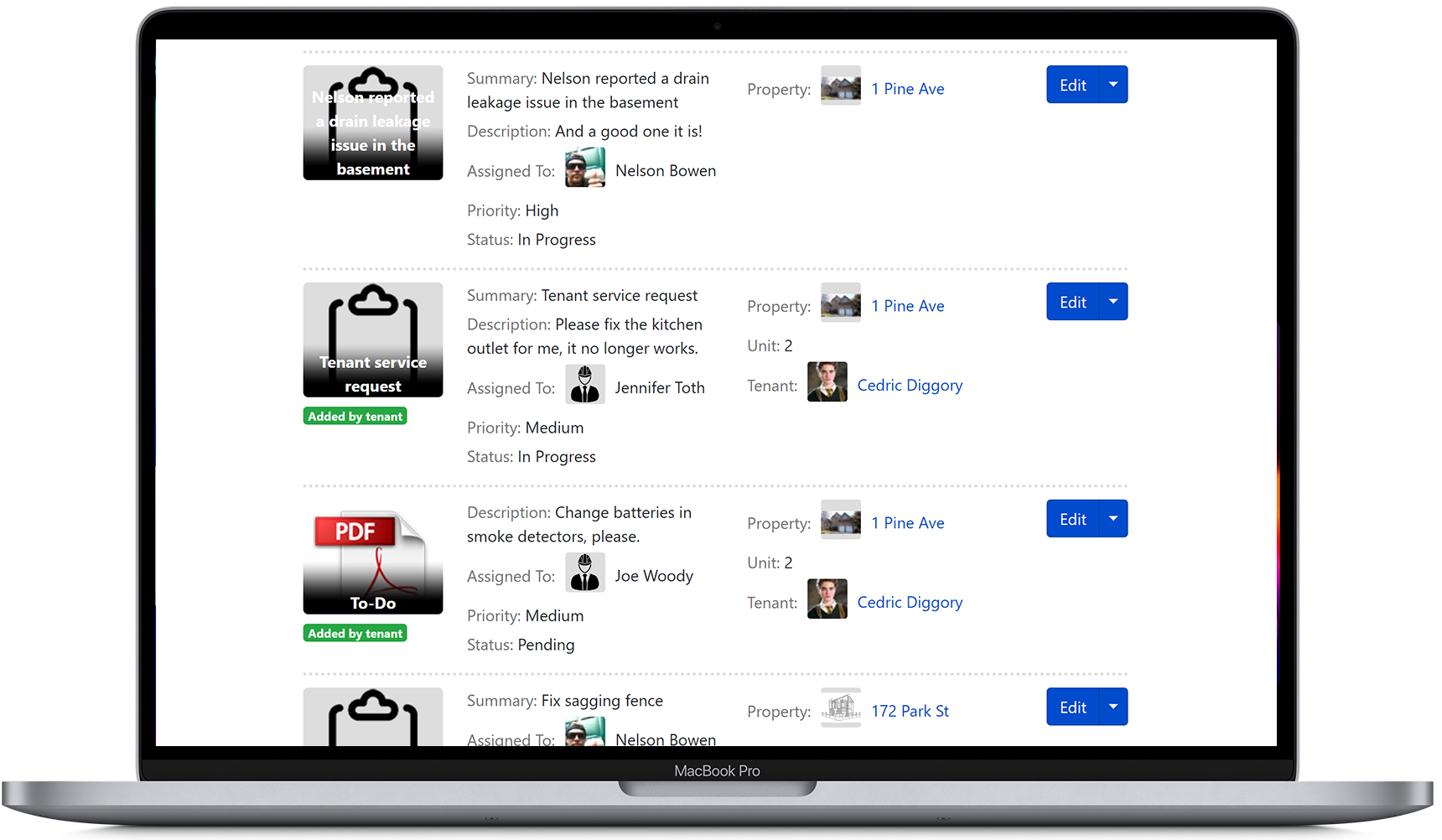Click the Edit button for the smoke detector task
The image size is (1442, 840).
(x=1072, y=518)
